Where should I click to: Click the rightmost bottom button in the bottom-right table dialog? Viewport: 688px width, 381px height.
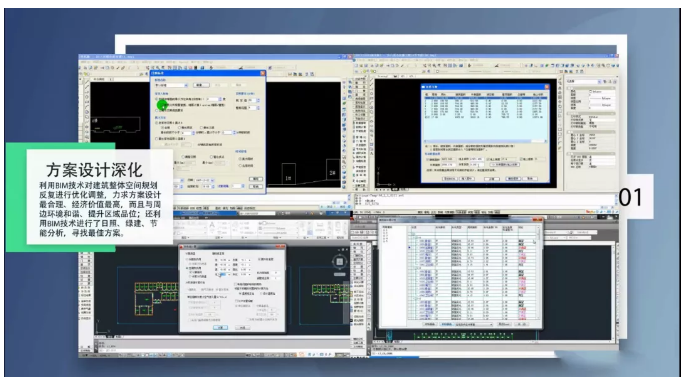[521, 324]
